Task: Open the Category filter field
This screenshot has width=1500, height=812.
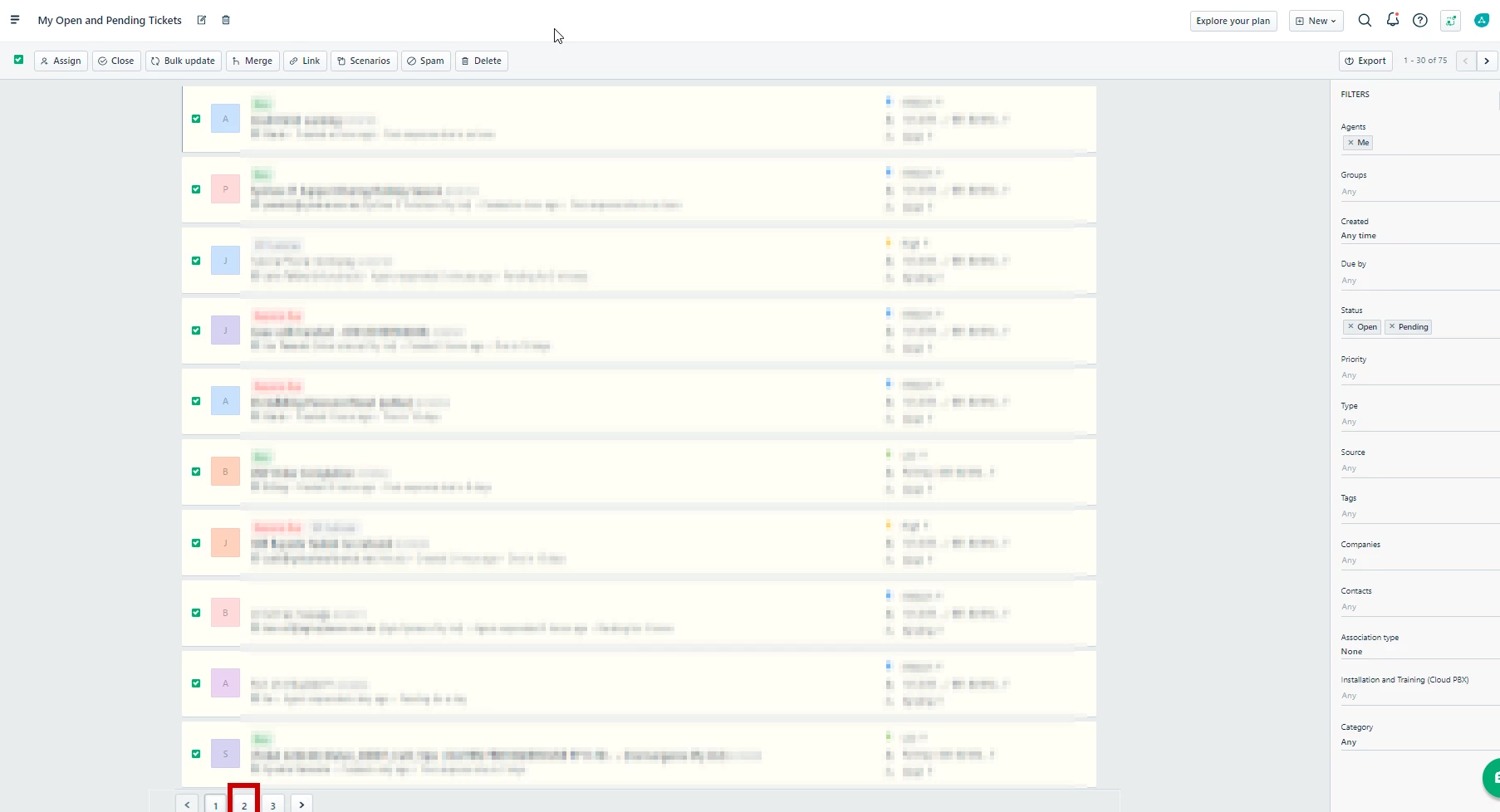Action: pos(1419,742)
